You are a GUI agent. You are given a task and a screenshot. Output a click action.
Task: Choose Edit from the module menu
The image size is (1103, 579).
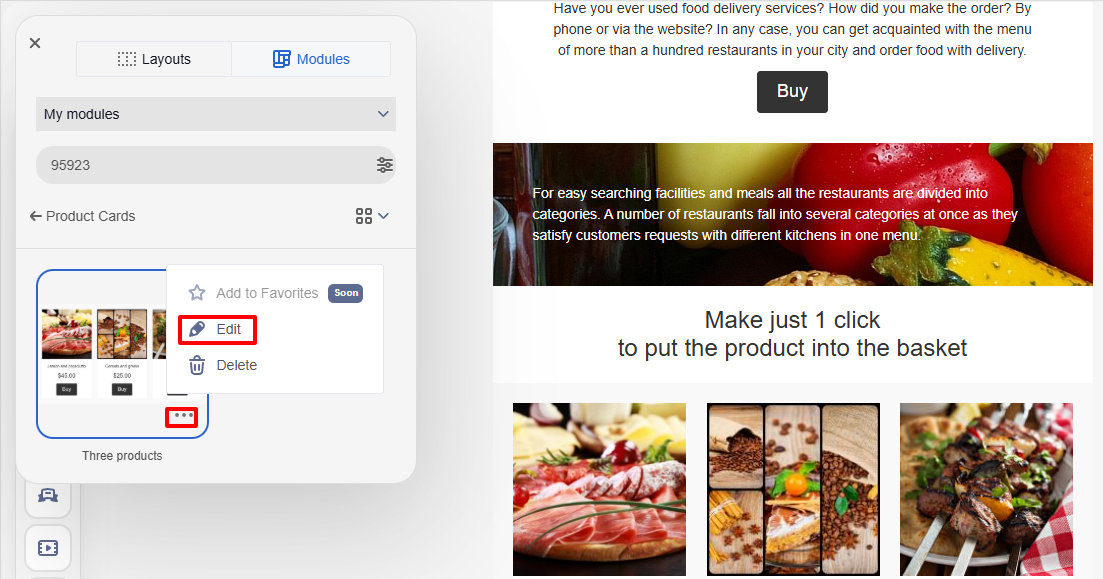coord(217,329)
